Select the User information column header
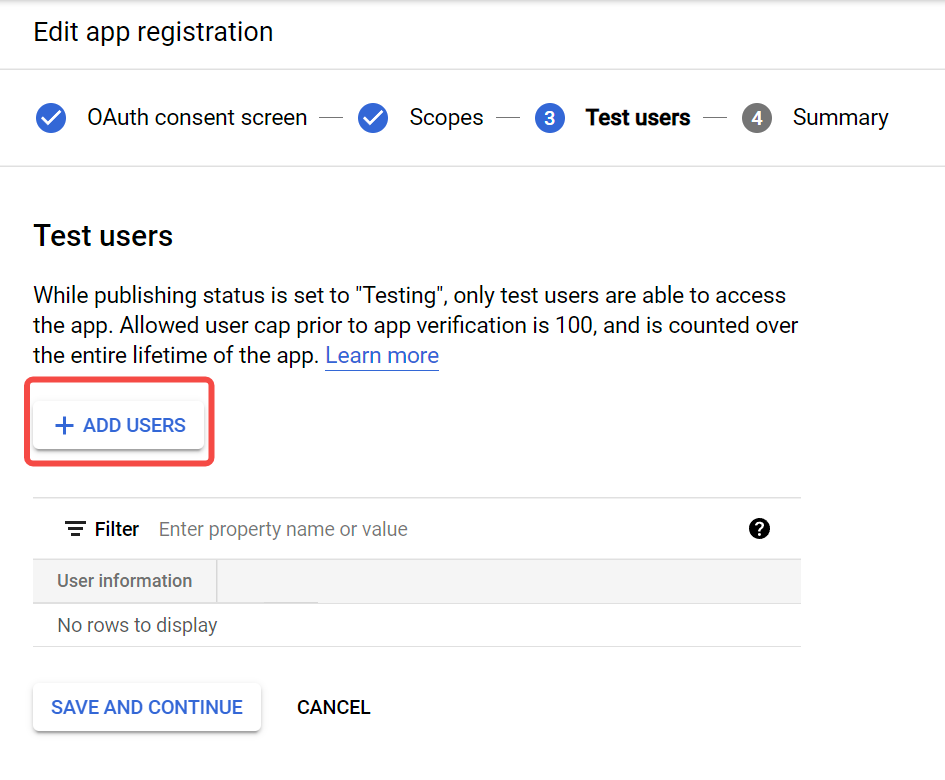Viewport: 945px width, 780px height. pyautogui.click(x=124, y=581)
